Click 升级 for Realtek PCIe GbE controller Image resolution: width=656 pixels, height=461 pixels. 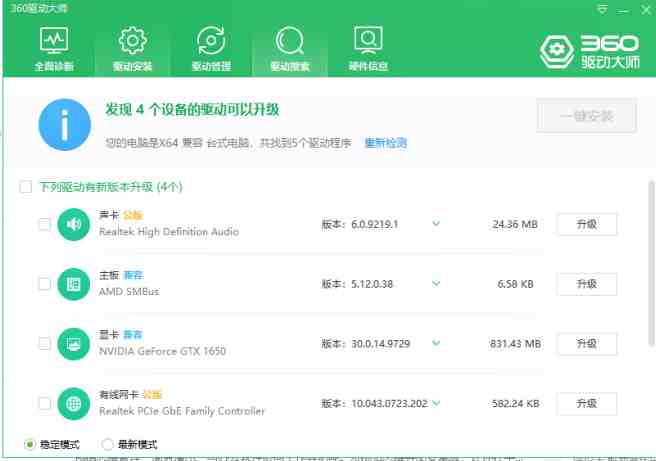click(x=587, y=404)
